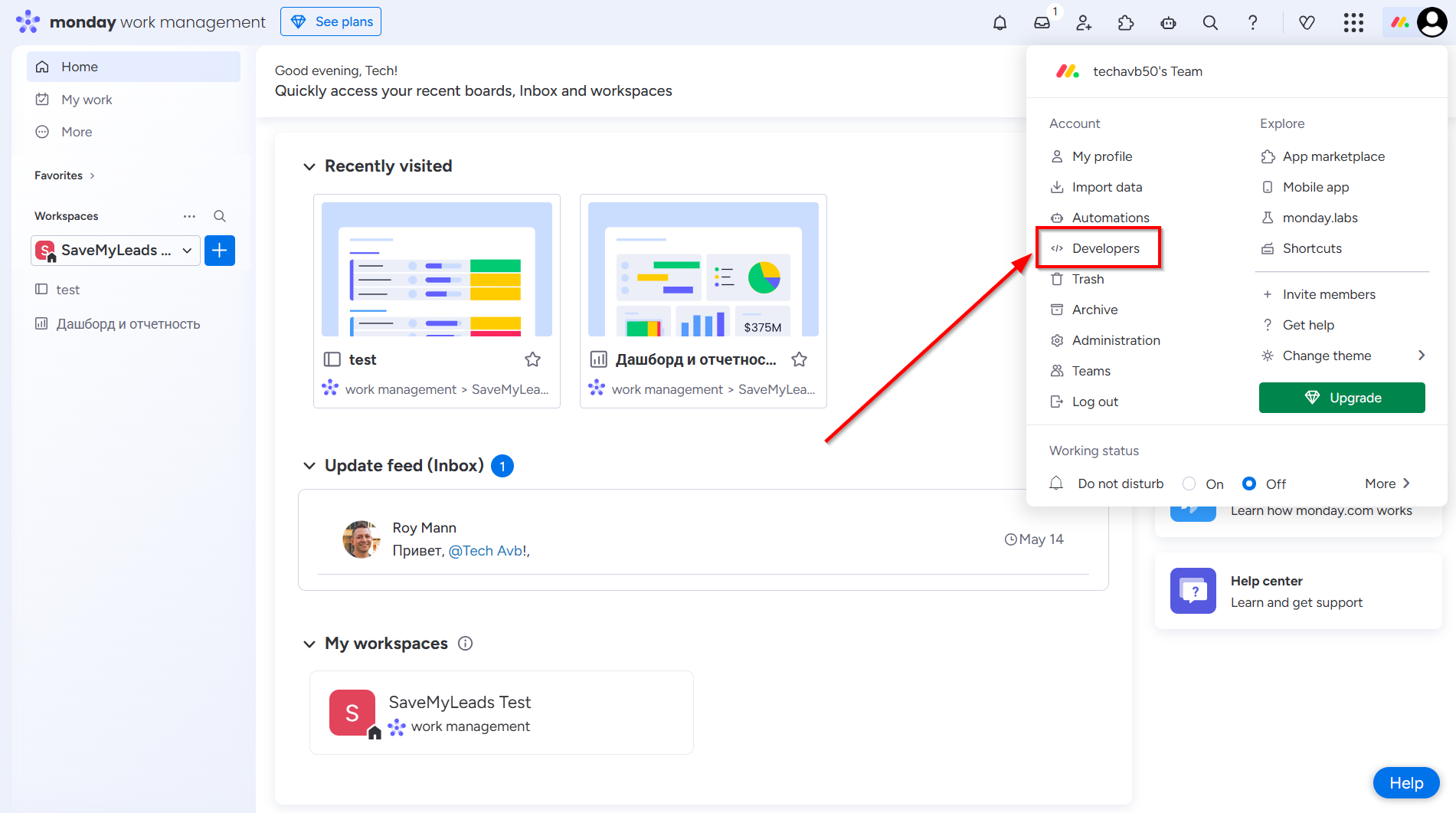
Task: Favorite the test board star
Action: tap(532, 359)
